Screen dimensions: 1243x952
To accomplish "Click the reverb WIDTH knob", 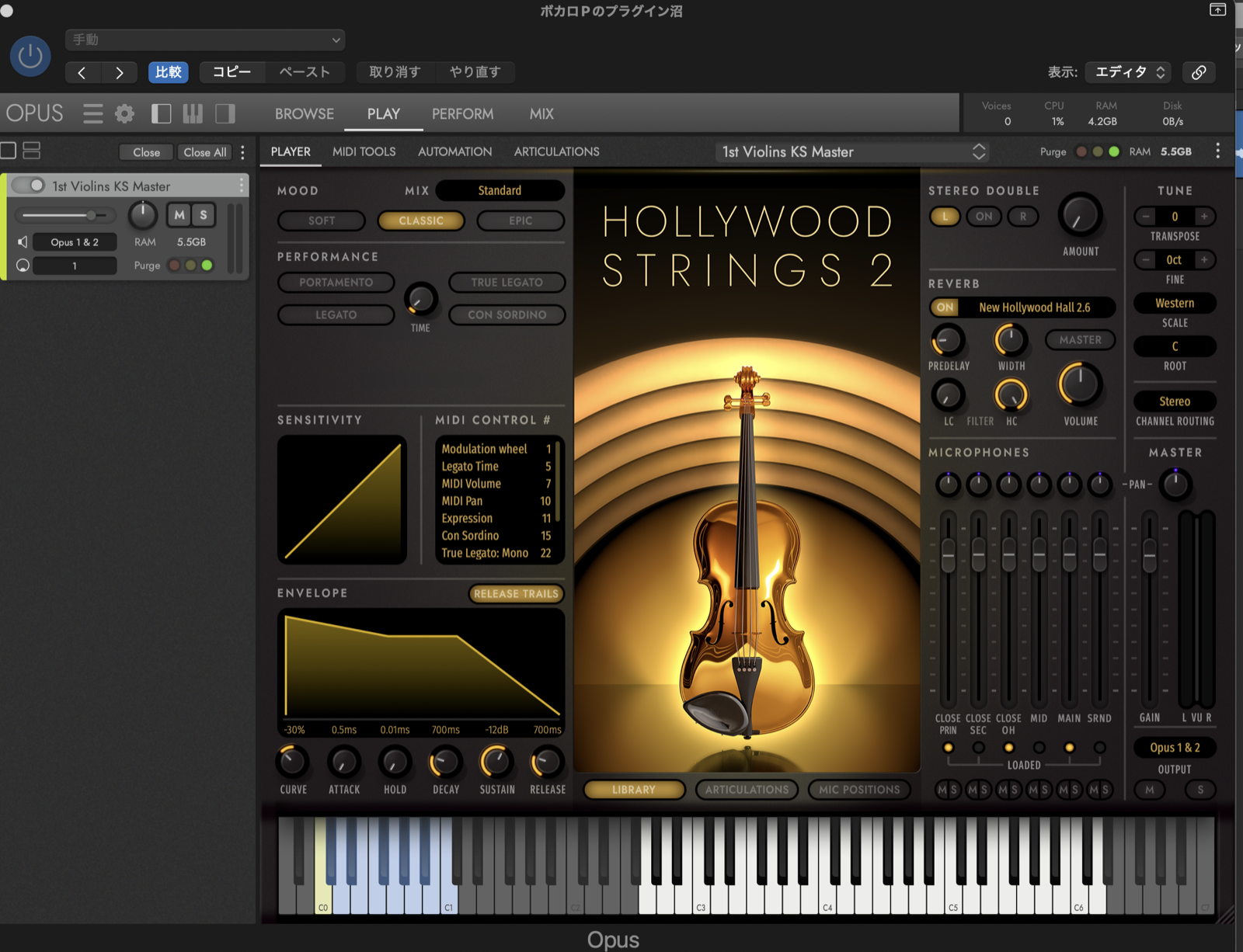I will pyautogui.click(x=1011, y=340).
